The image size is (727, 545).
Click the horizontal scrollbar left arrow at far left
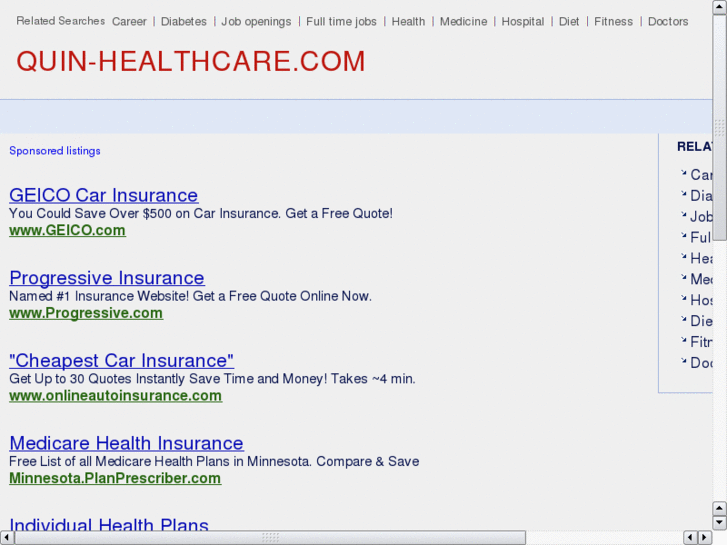coord(6,538)
